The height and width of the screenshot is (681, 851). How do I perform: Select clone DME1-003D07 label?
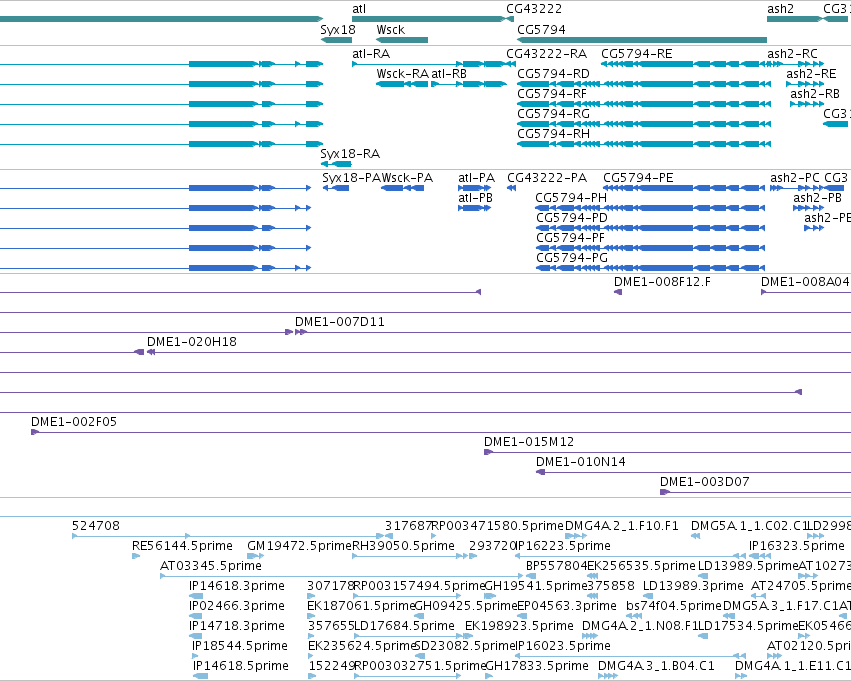click(704, 482)
